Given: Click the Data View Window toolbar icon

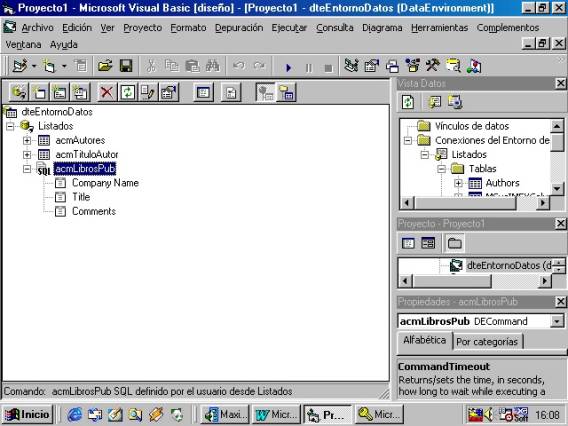Looking at the screenshot, I should [453, 66].
